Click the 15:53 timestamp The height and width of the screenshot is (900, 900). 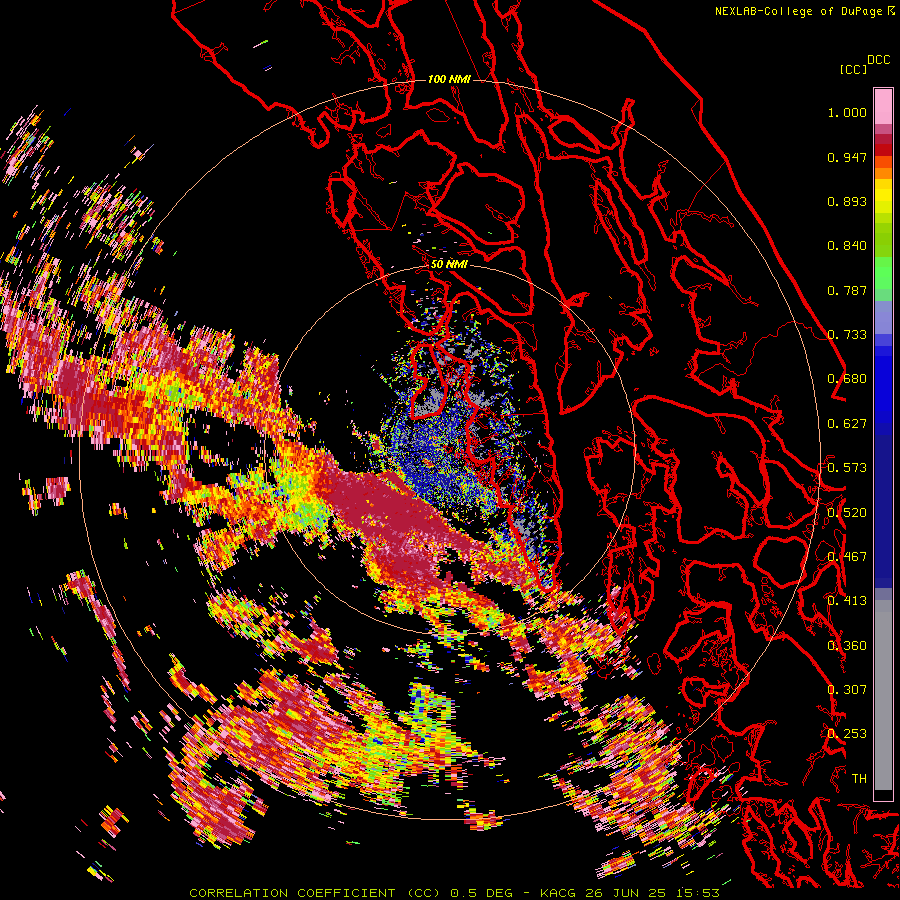point(697,893)
